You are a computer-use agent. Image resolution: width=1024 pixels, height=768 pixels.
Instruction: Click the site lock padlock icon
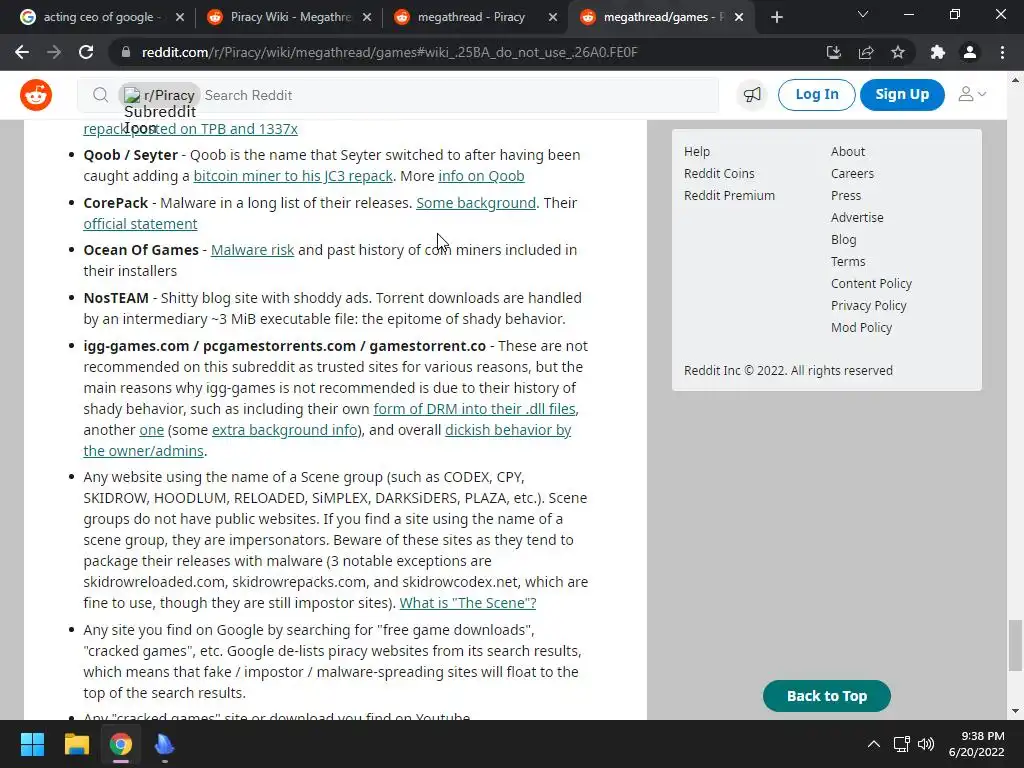tap(126, 52)
